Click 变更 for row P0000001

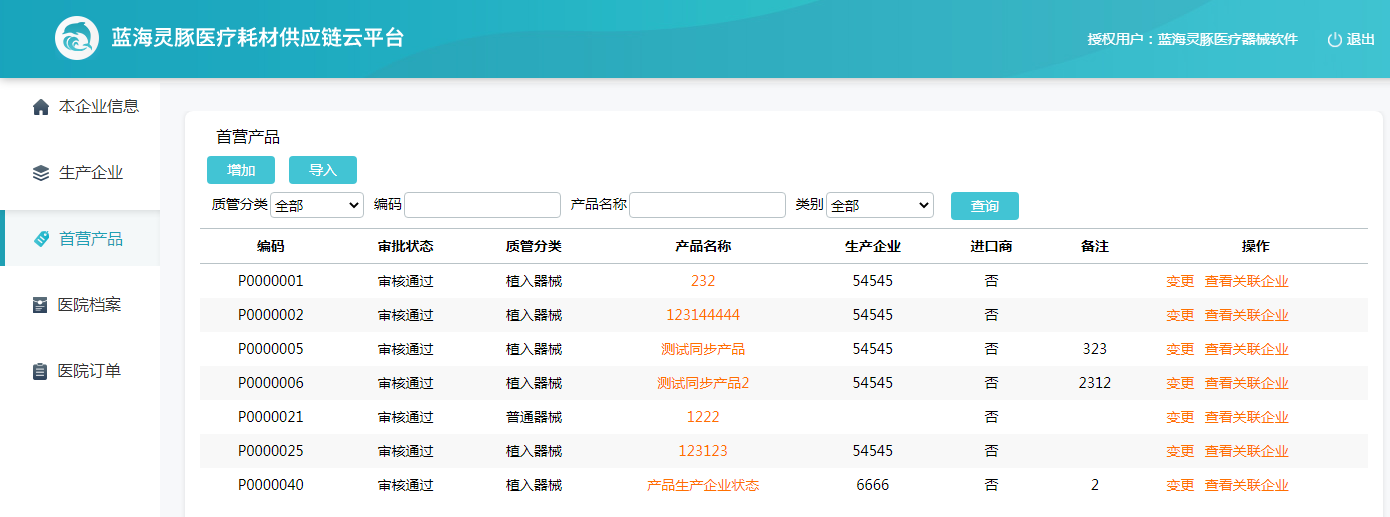(1180, 281)
